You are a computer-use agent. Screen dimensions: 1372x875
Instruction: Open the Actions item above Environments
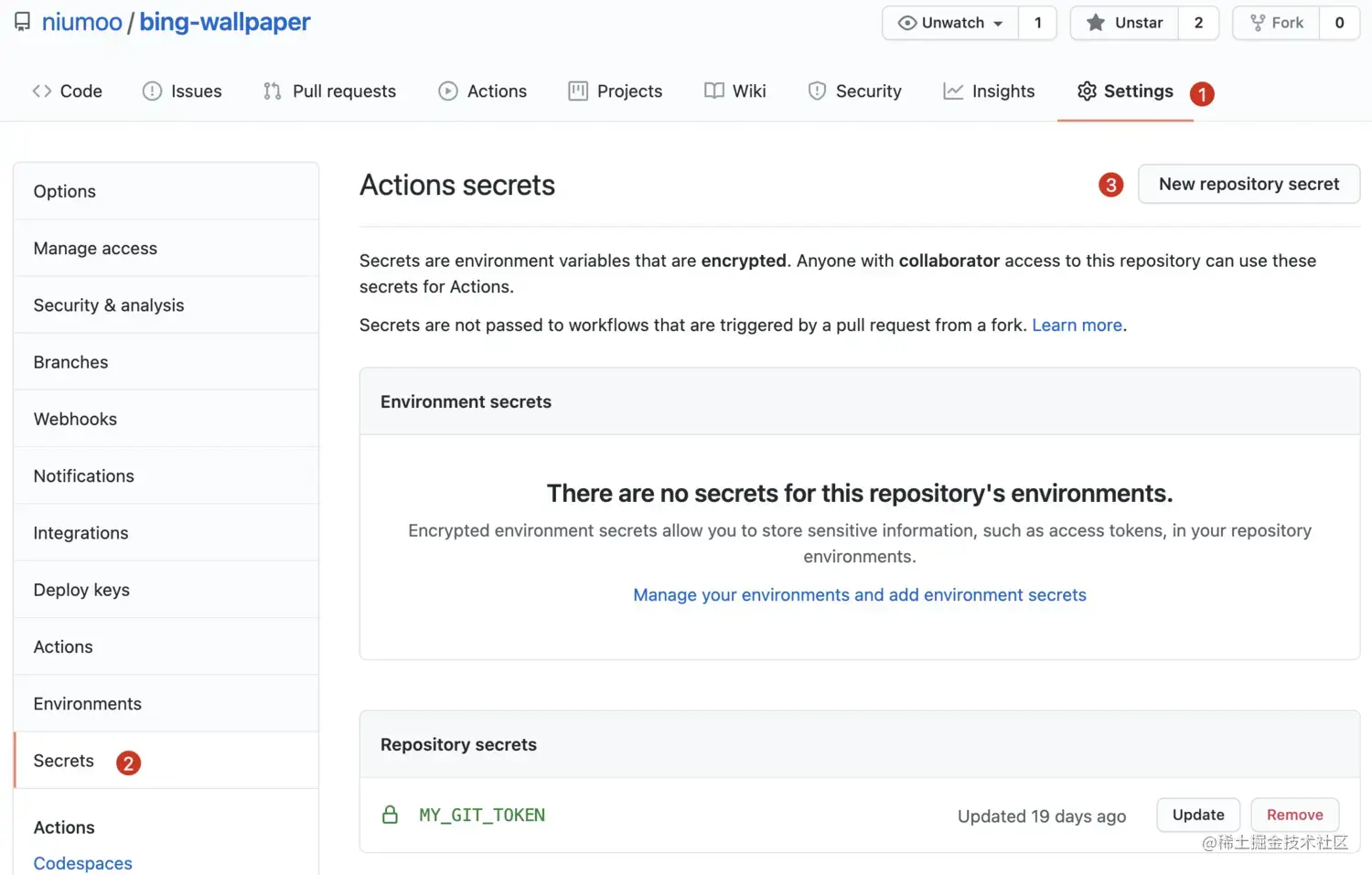click(166, 646)
